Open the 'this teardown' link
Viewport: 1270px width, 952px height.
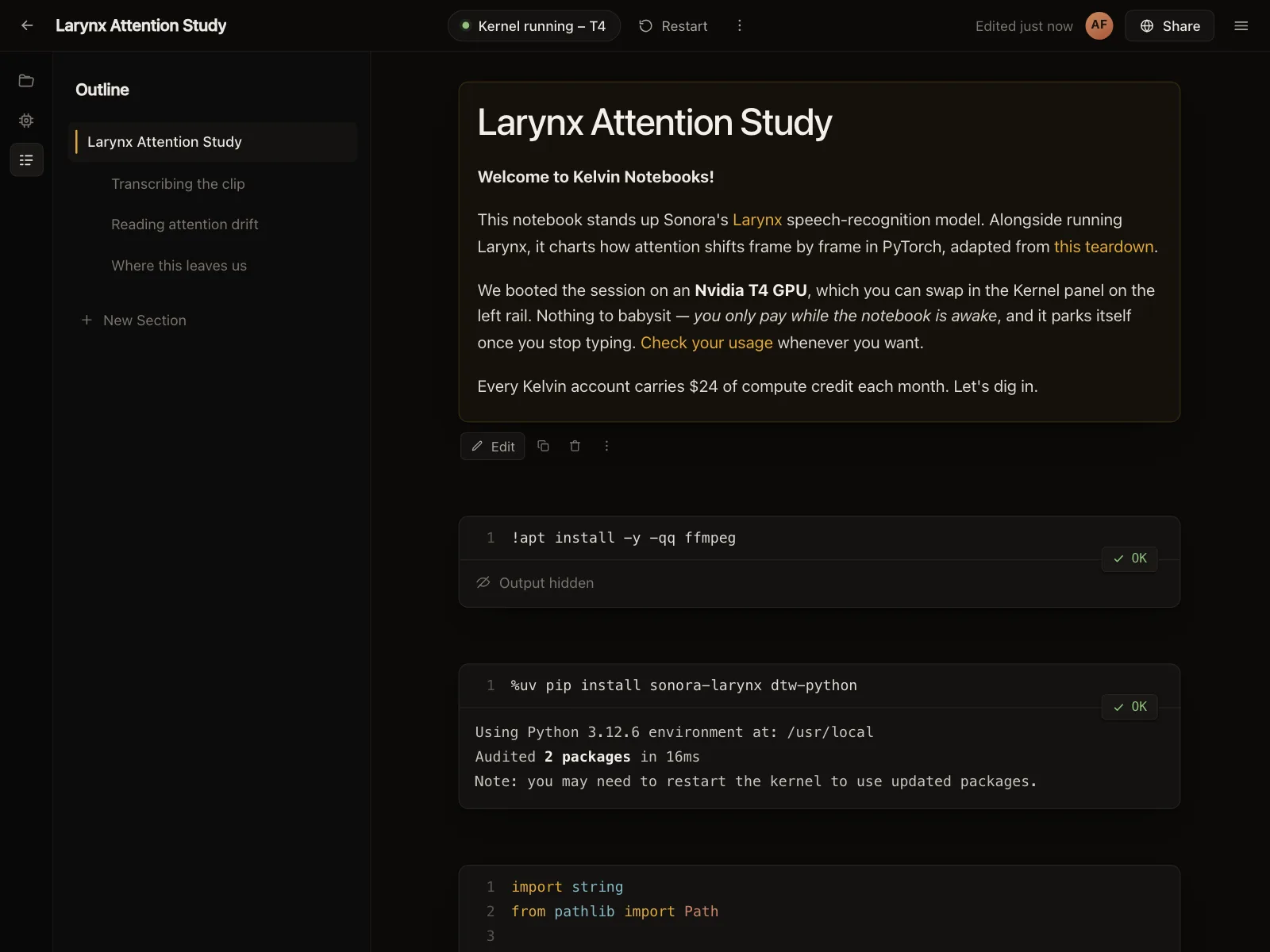[x=1103, y=247]
